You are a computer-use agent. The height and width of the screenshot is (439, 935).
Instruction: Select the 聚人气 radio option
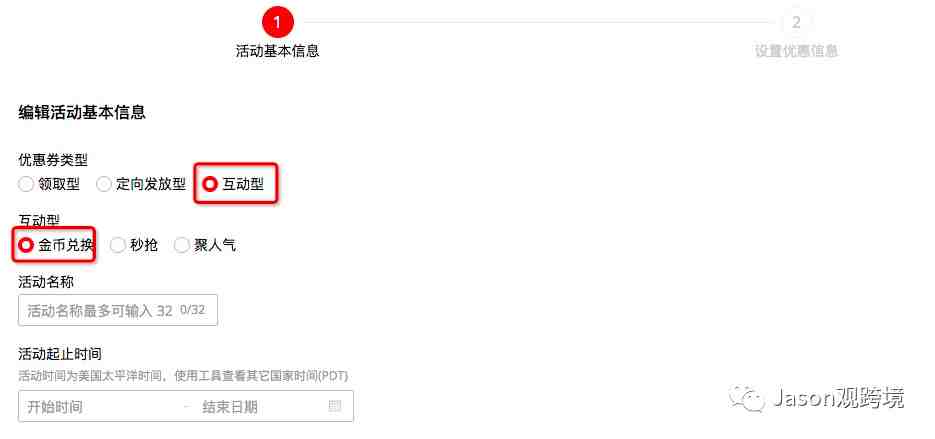[182, 245]
